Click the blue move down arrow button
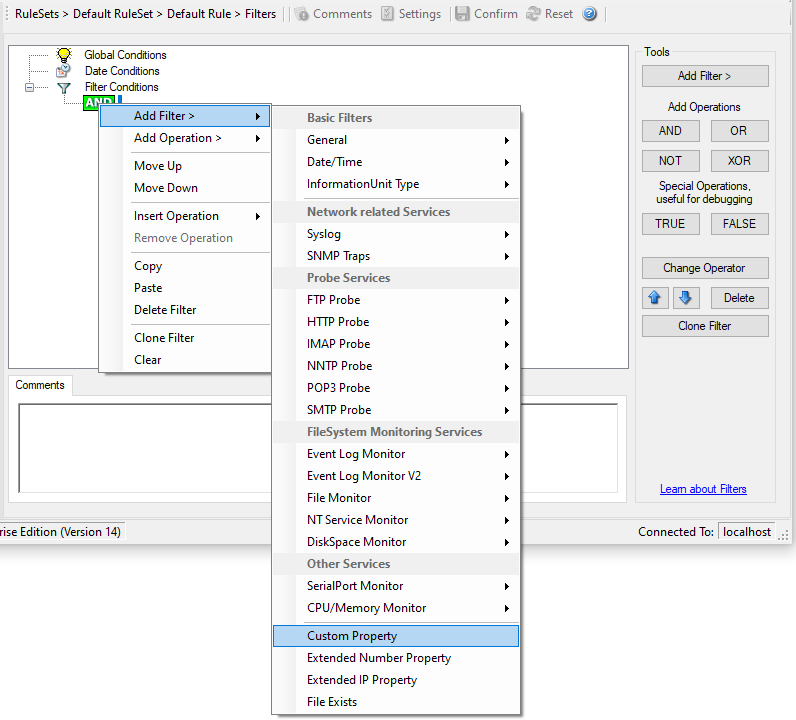This screenshot has height=720, width=796. tap(685, 298)
